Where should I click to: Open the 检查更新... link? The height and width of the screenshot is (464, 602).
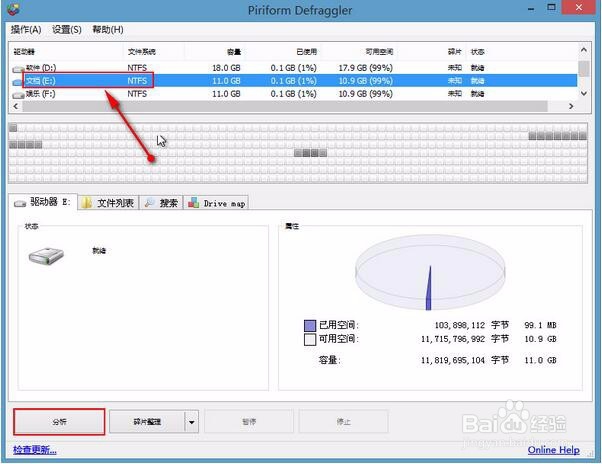point(35,450)
